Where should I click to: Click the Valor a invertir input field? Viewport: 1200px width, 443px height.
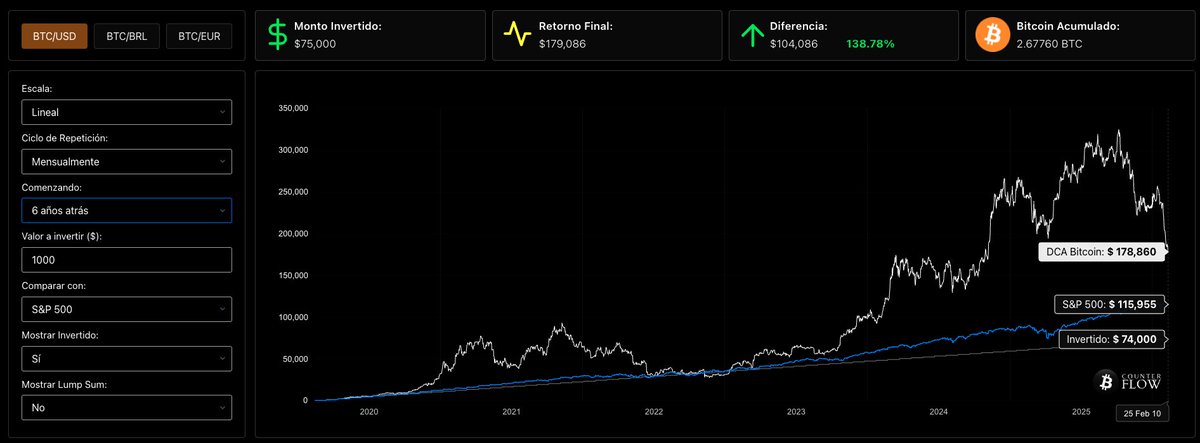pos(126,259)
